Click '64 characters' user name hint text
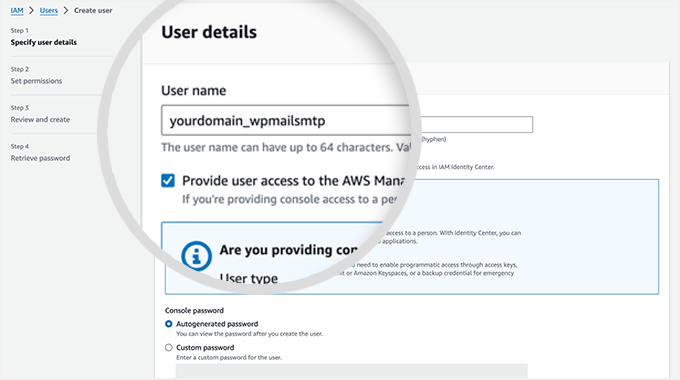The width and height of the screenshot is (680, 380). click(286, 147)
